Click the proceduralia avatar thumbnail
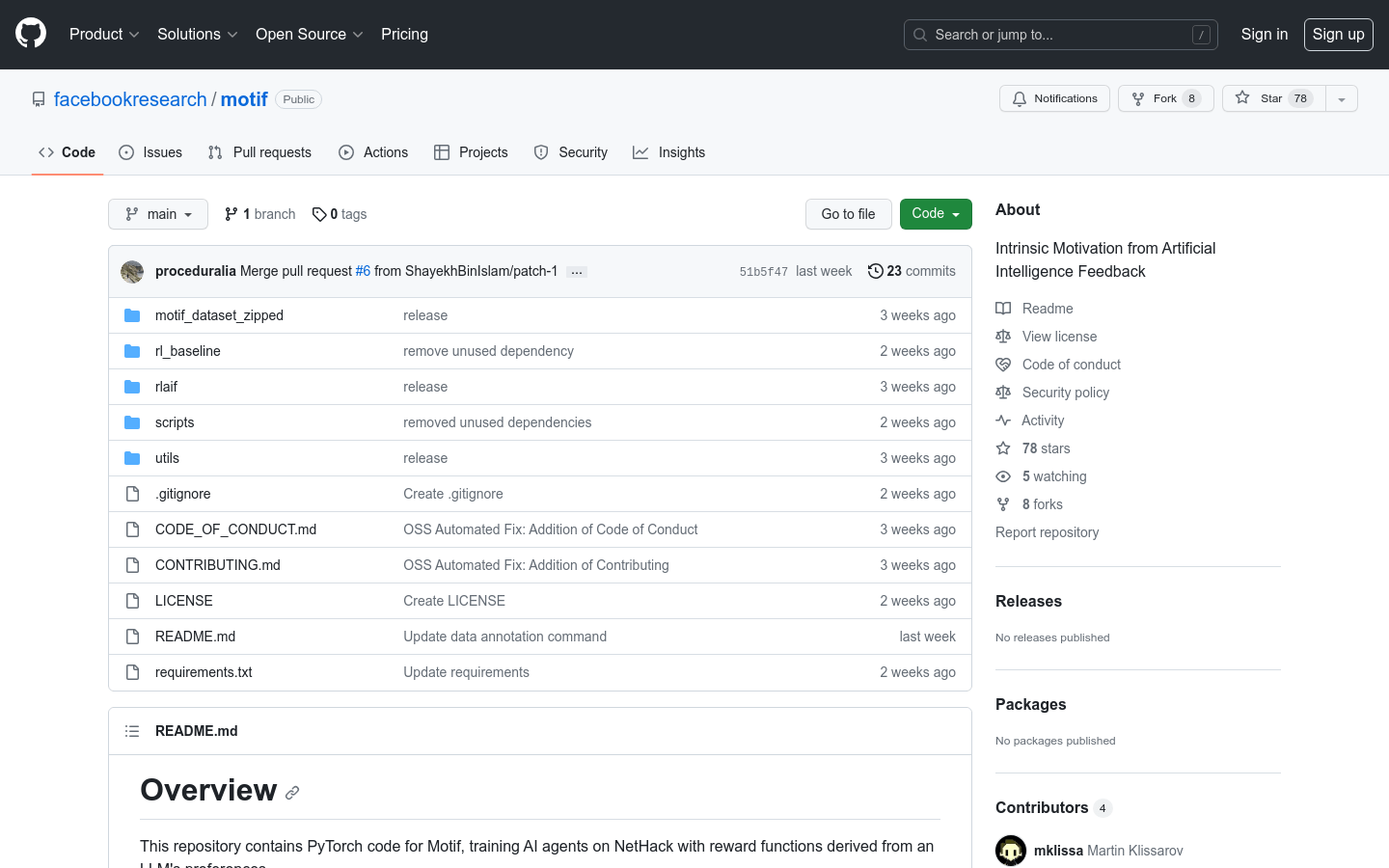 [x=132, y=271]
